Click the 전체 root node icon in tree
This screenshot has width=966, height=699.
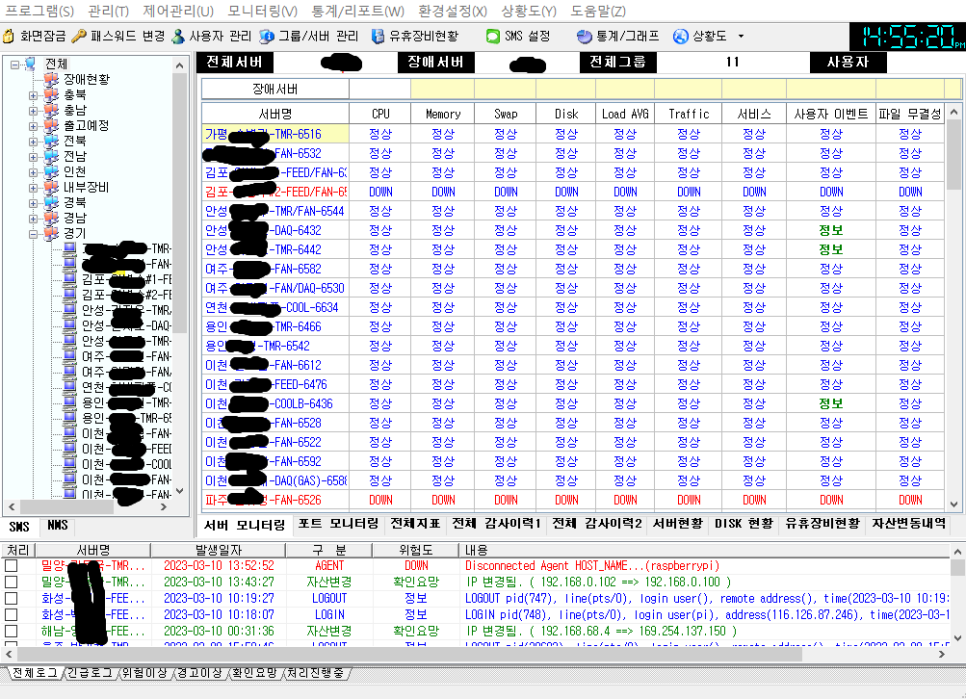[30, 63]
